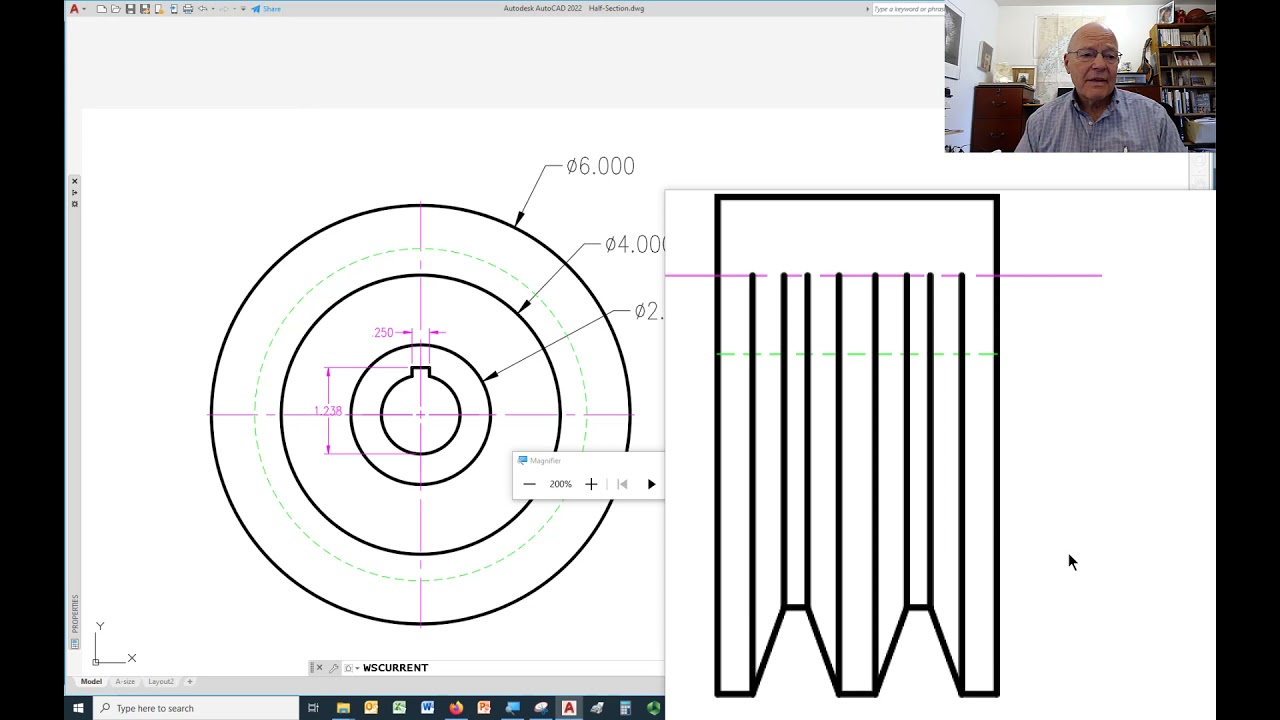Click the .250 keyway dimension text
This screenshot has width=1280, height=720.
coord(383,333)
